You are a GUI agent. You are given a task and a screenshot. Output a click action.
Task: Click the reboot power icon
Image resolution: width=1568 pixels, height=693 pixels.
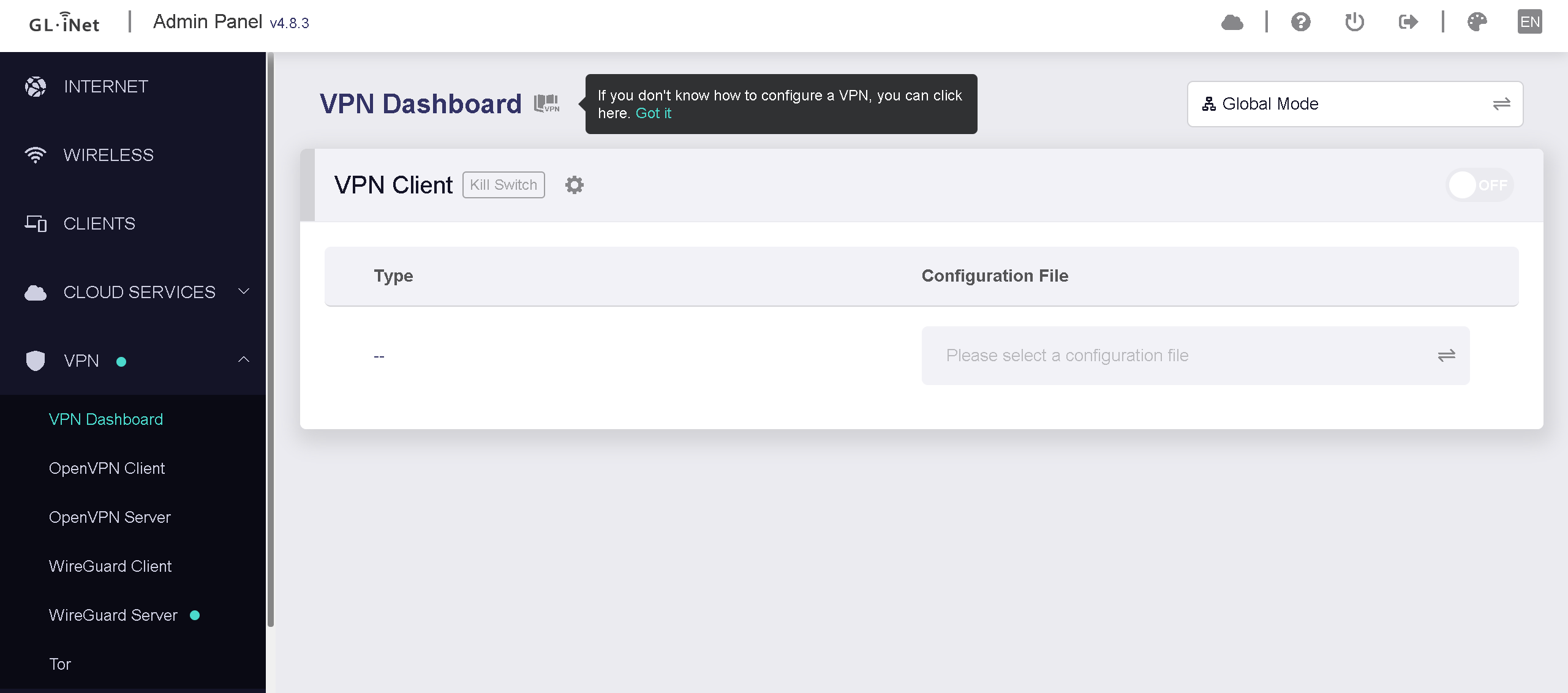click(1354, 23)
